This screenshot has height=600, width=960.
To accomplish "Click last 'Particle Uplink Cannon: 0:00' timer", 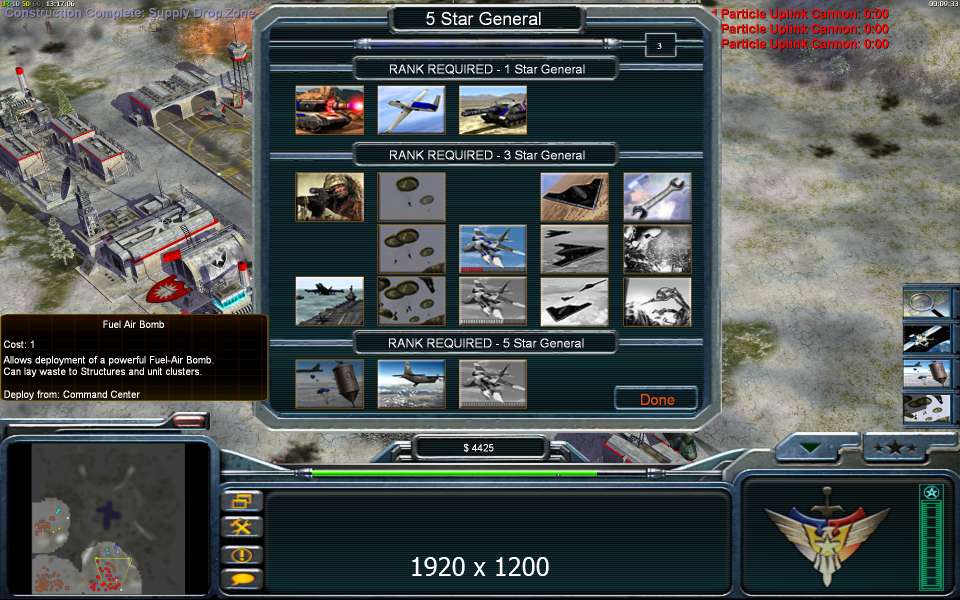I will click(x=804, y=43).
